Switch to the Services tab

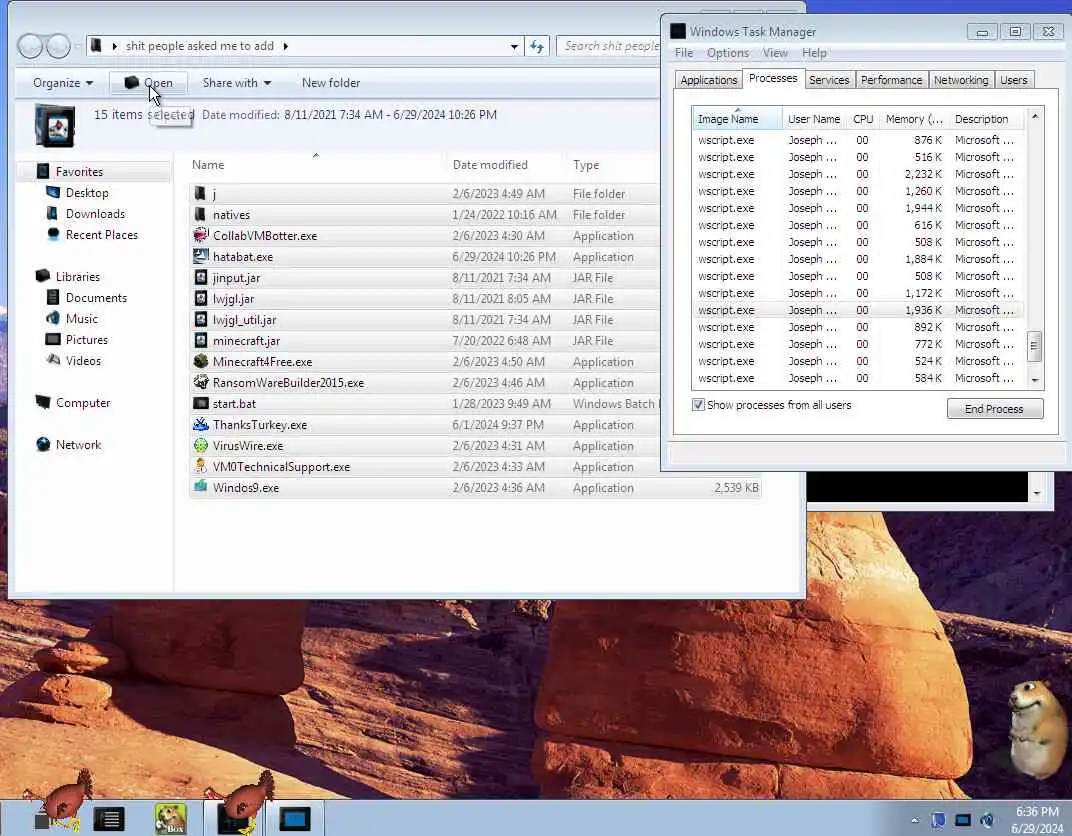[x=829, y=80]
